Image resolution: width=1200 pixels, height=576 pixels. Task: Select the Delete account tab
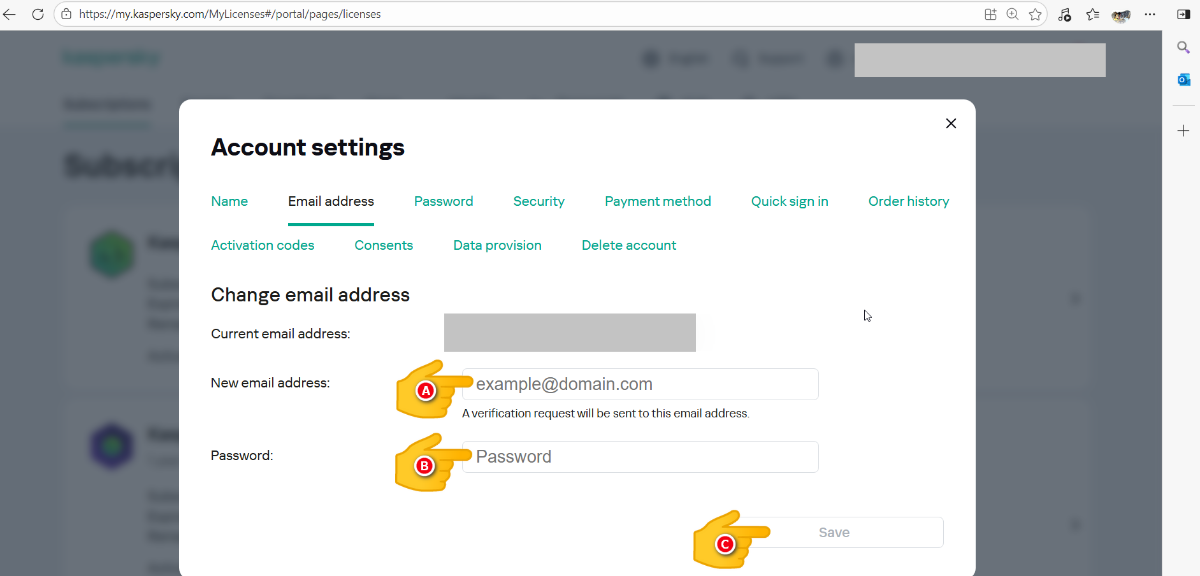(629, 245)
